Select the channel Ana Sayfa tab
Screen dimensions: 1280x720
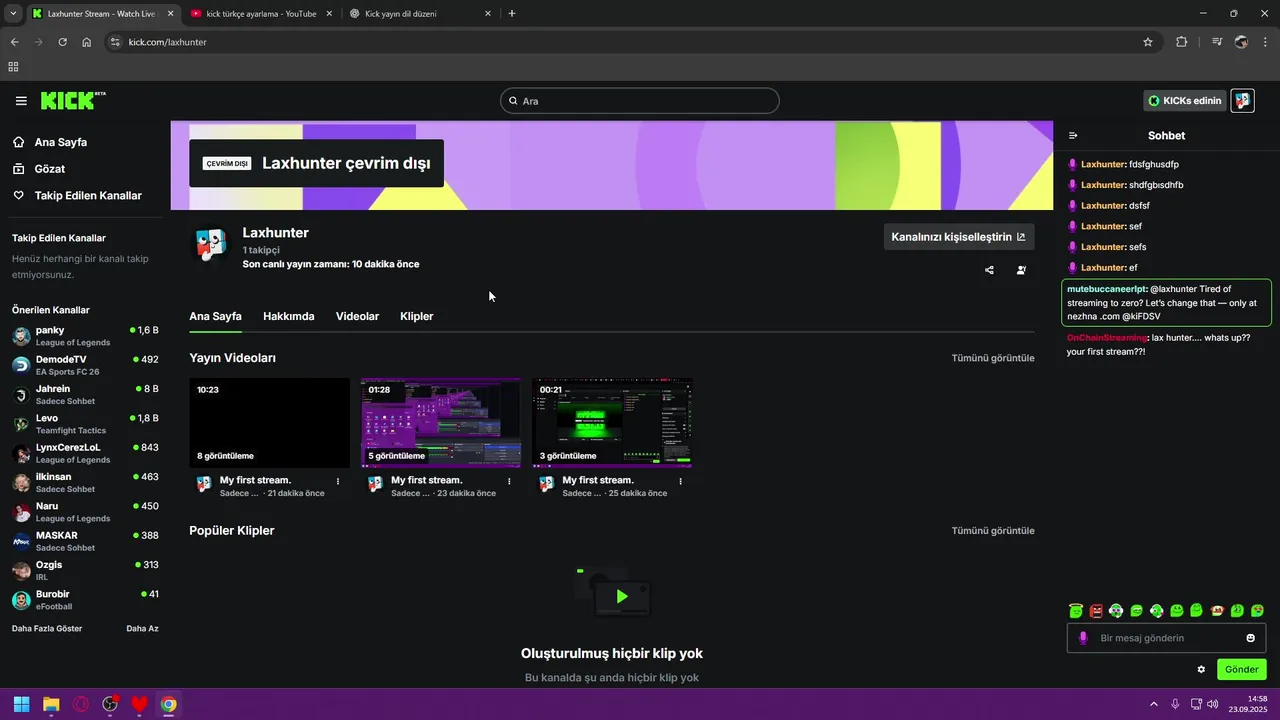(x=215, y=316)
